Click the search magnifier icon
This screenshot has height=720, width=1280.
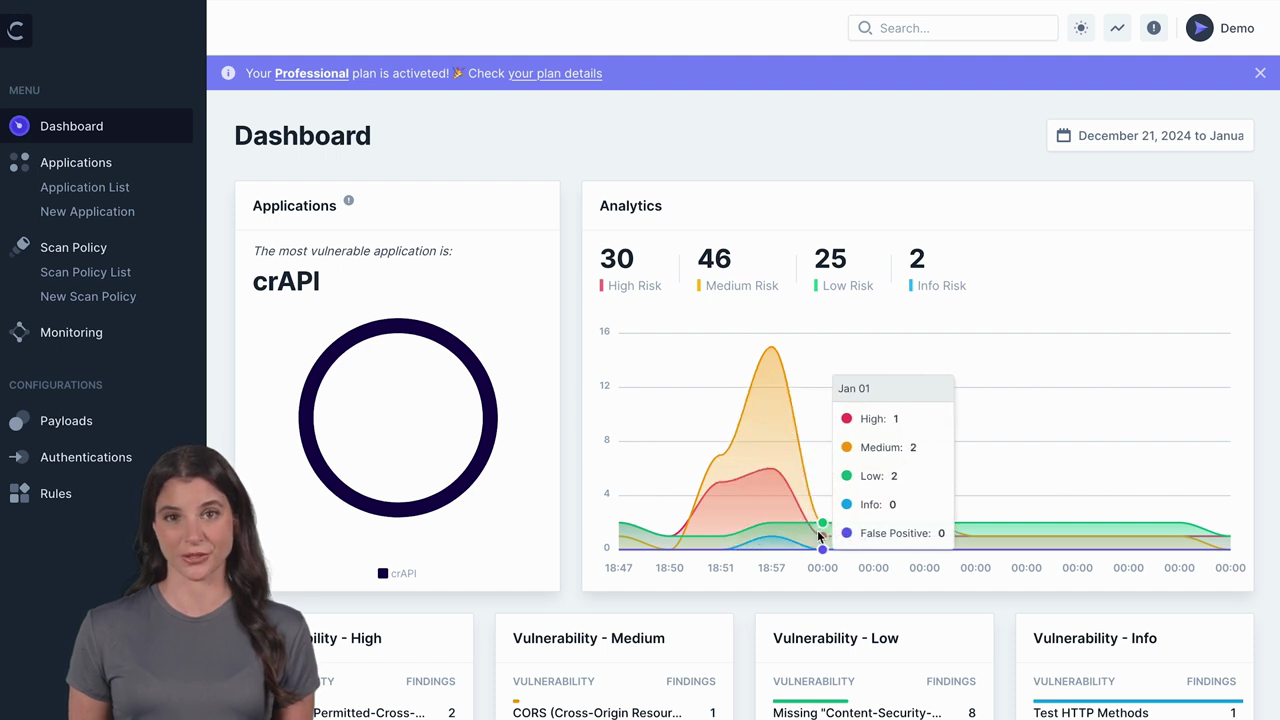(x=865, y=28)
